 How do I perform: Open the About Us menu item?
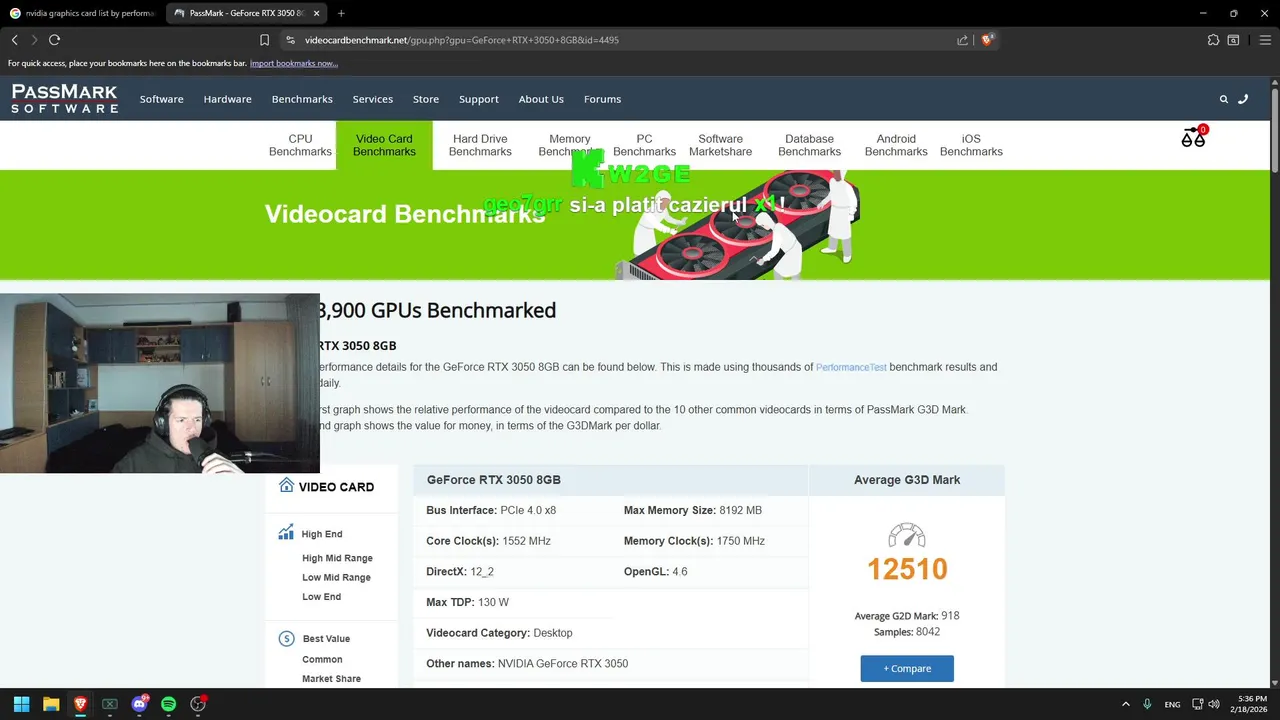(541, 99)
